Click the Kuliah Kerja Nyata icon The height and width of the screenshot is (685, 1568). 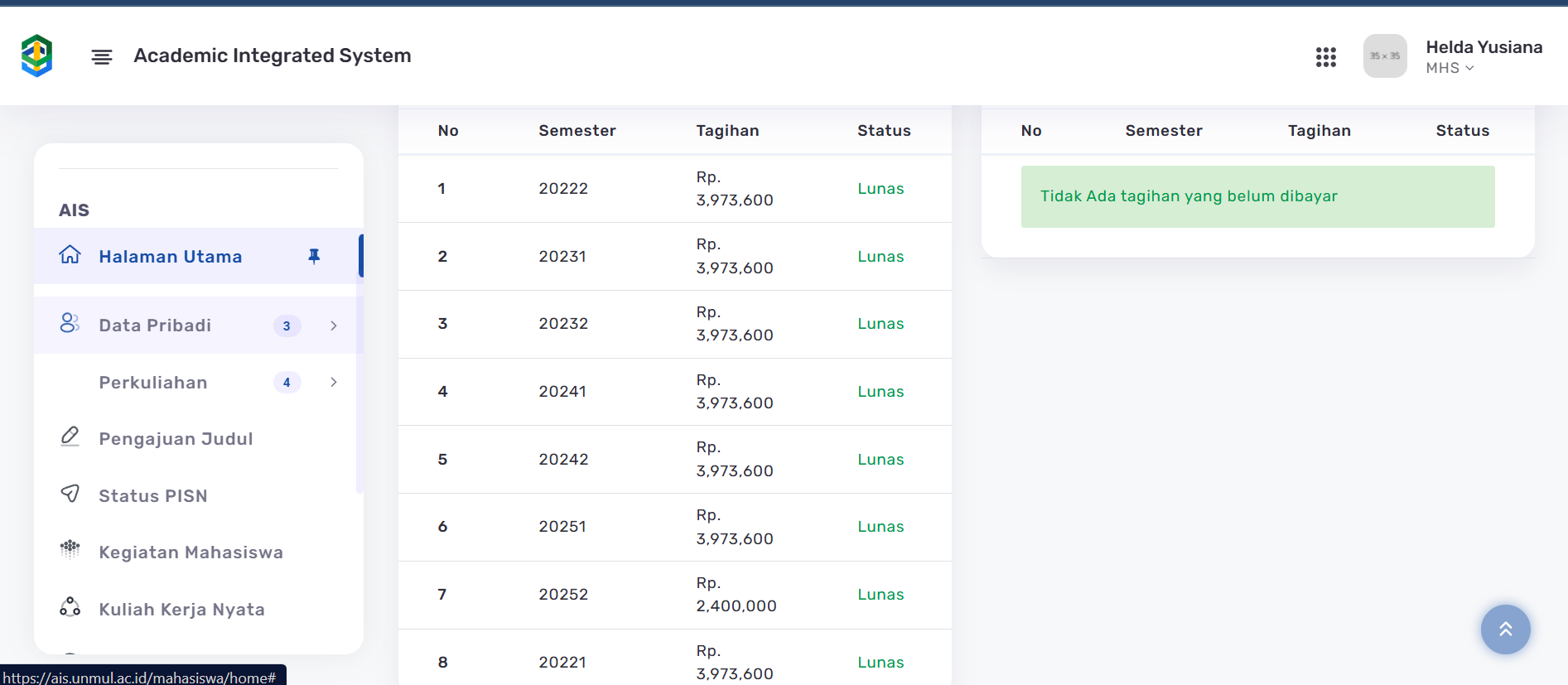[x=70, y=607]
